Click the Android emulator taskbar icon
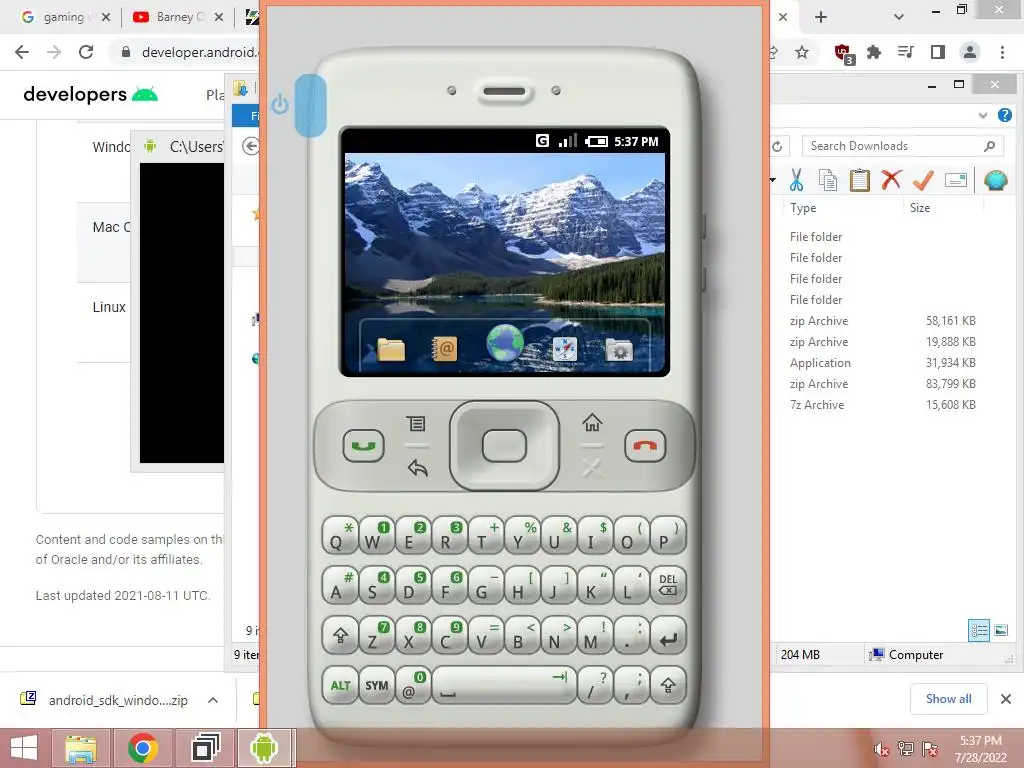The width and height of the screenshot is (1024, 768). (264, 748)
